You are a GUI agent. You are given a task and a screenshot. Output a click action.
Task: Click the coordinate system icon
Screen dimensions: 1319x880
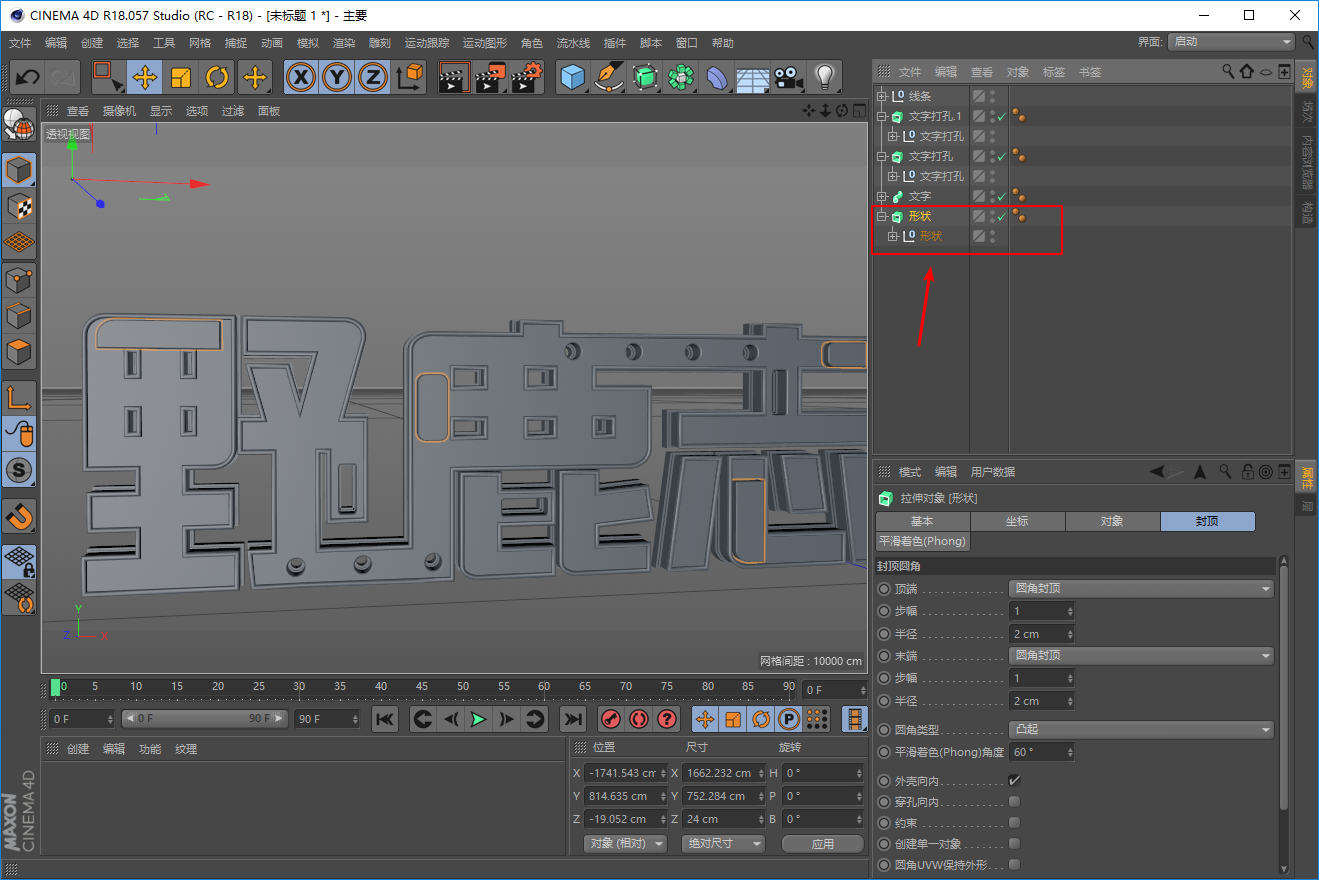pos(410,77)
